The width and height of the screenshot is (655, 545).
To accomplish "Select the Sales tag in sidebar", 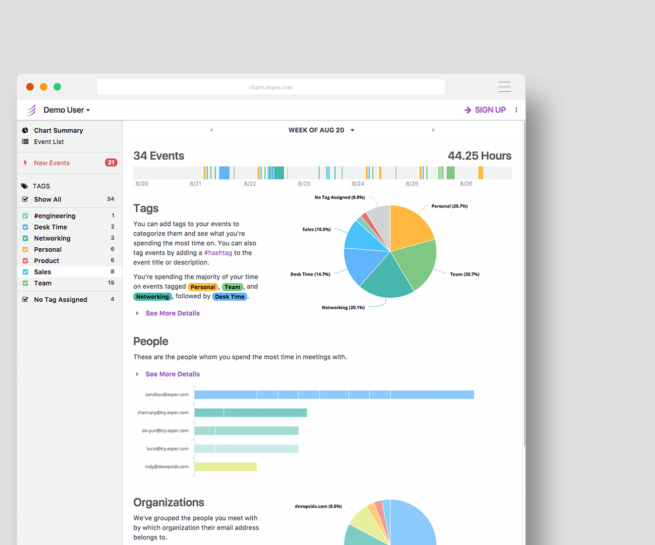I will (x=43, y=272).
